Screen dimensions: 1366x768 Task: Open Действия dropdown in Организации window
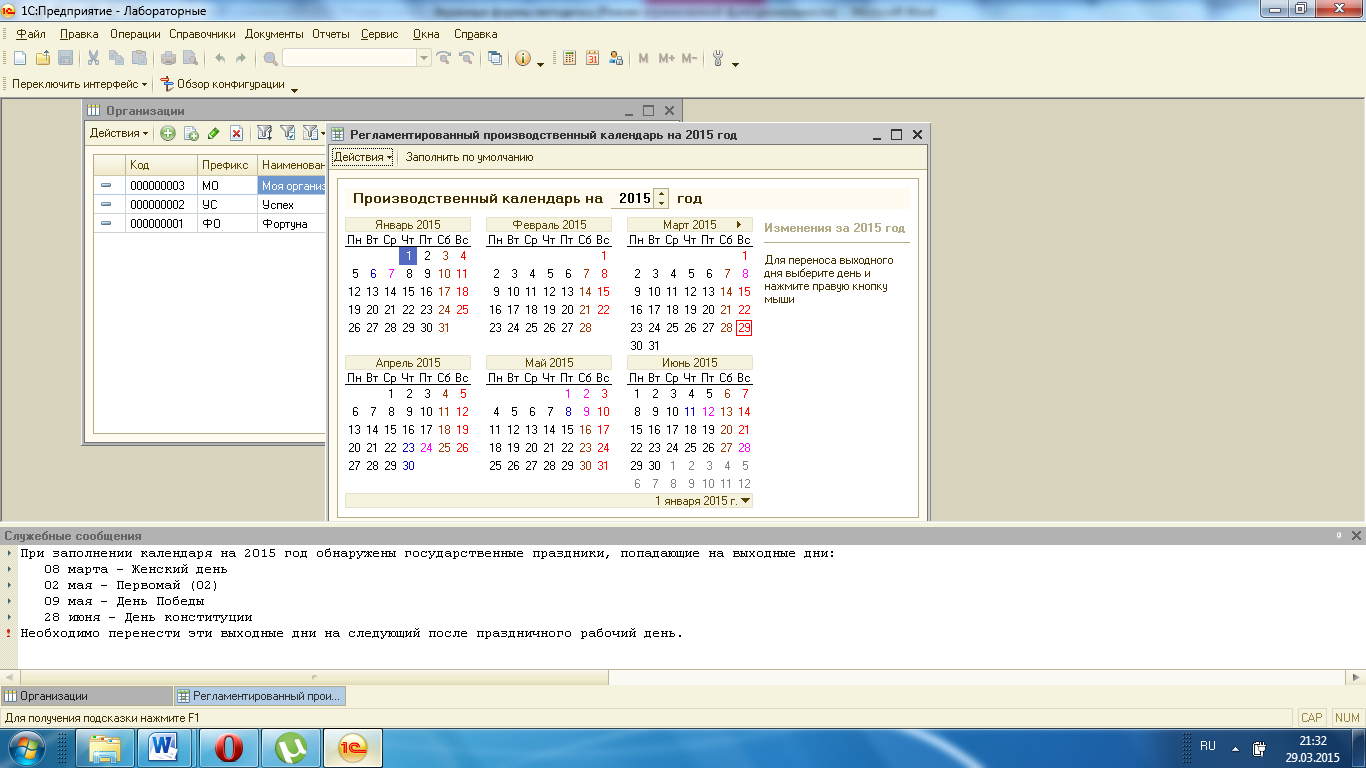pos(118,133)
